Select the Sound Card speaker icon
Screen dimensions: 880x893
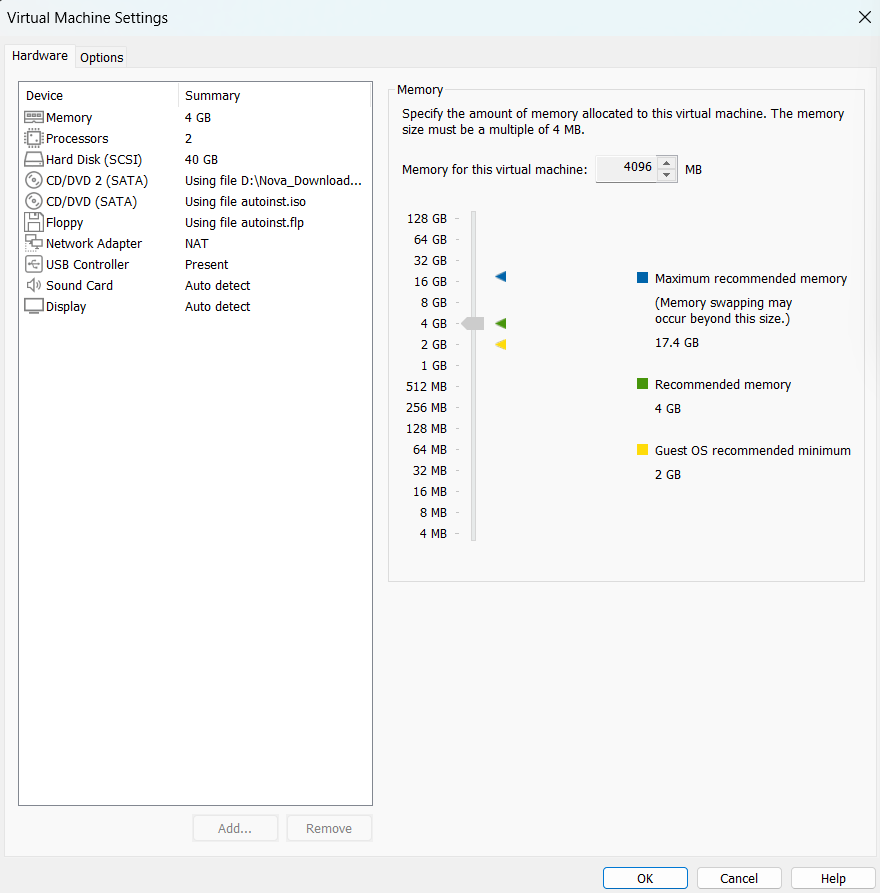pyautogui.click(x=34, y=285)
